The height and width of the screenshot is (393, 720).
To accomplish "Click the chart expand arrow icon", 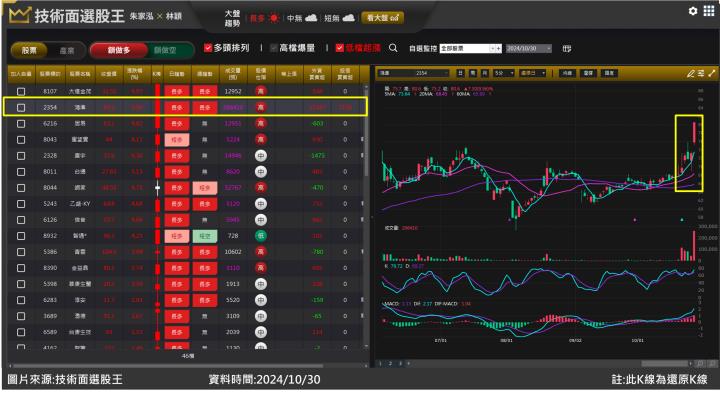I will pos(712,73).
